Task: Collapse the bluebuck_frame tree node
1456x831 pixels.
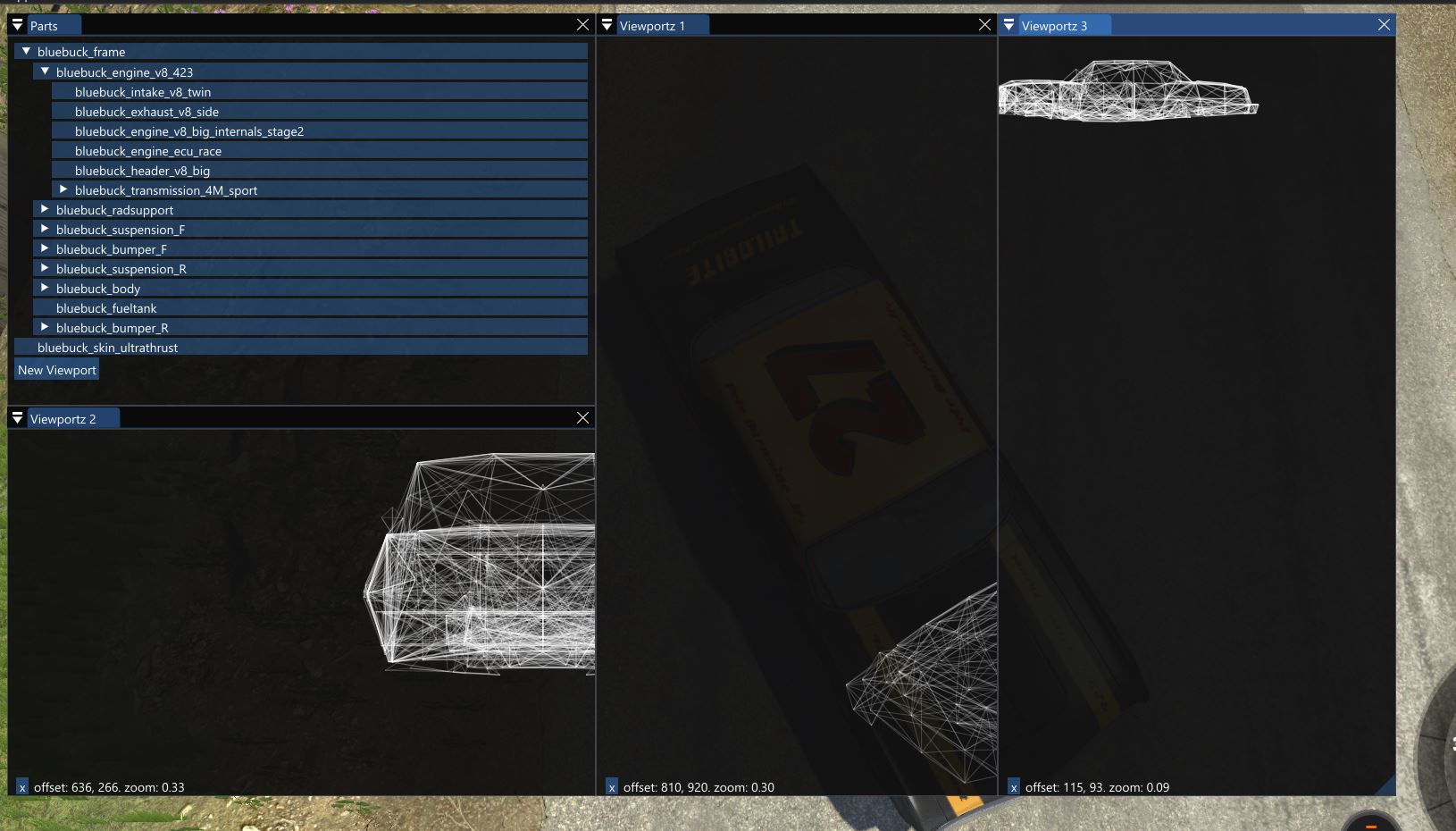Action: coord(27,52)
